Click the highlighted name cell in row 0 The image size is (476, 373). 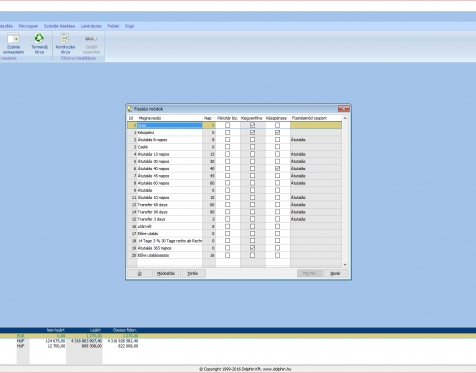[170, 125]
